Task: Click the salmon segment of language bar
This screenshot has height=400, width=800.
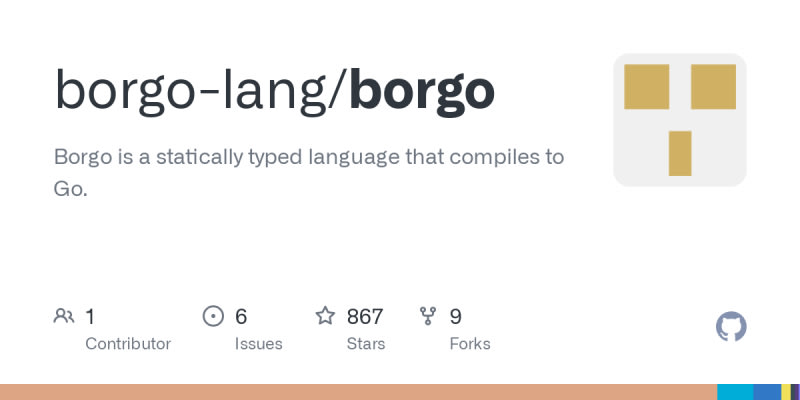Action: 358,392
